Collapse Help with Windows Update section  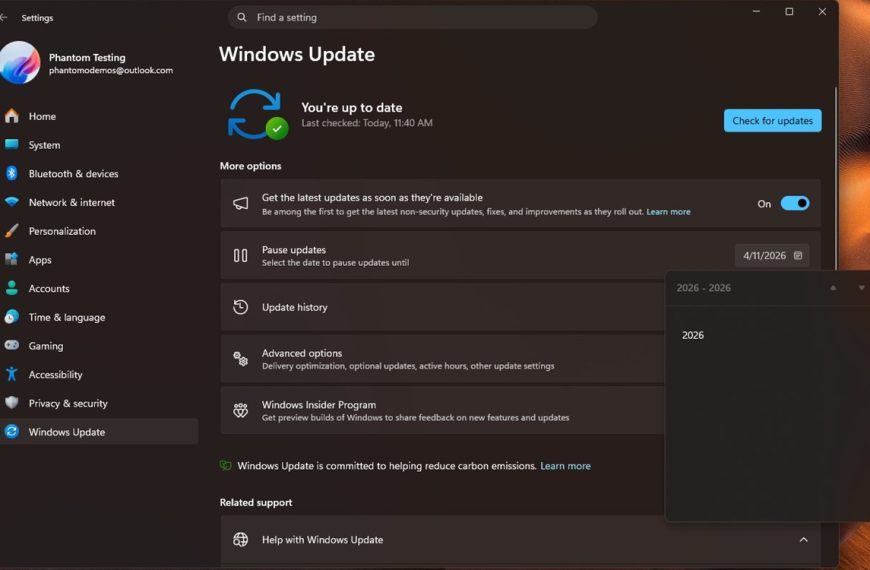[x=803, y=539]
